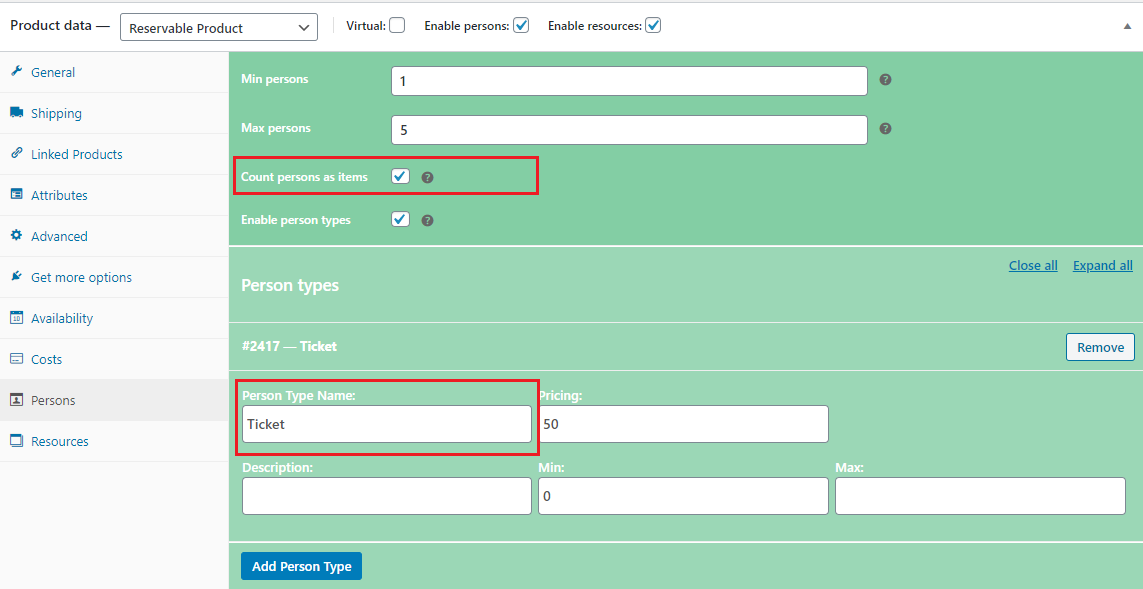
Task: Click help icon beside Enable person types
Action: pyautogui.click(x=427, y=220)
